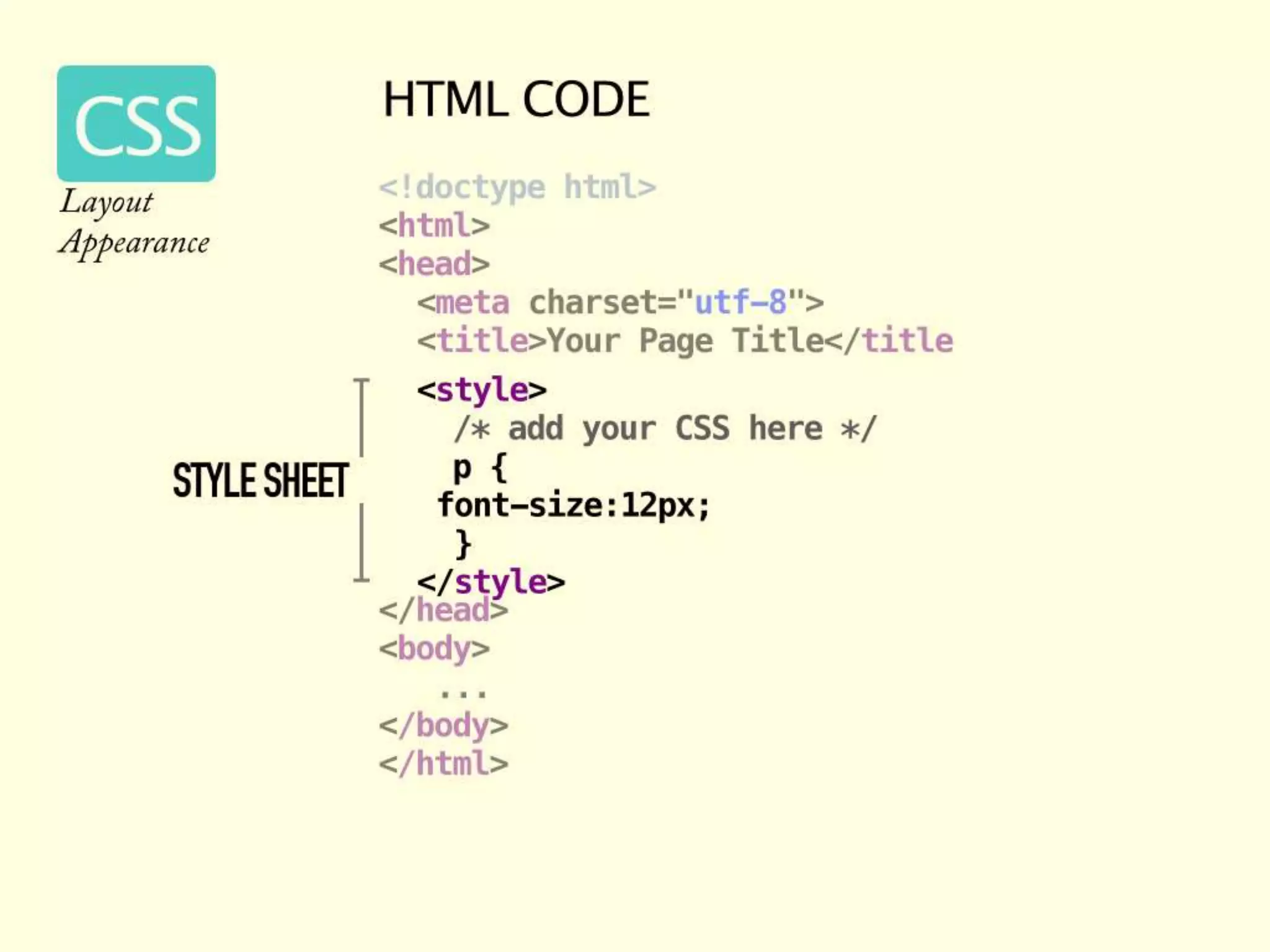Click the p { selector line
This screenshot has width=1270, height=952.
coord(481,469)
